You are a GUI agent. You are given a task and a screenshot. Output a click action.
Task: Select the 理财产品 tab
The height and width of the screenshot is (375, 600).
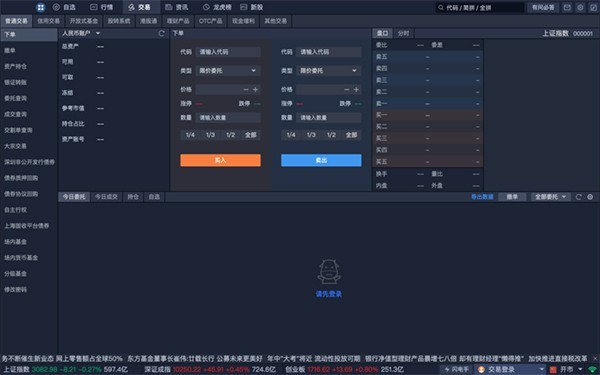(178, 21)
